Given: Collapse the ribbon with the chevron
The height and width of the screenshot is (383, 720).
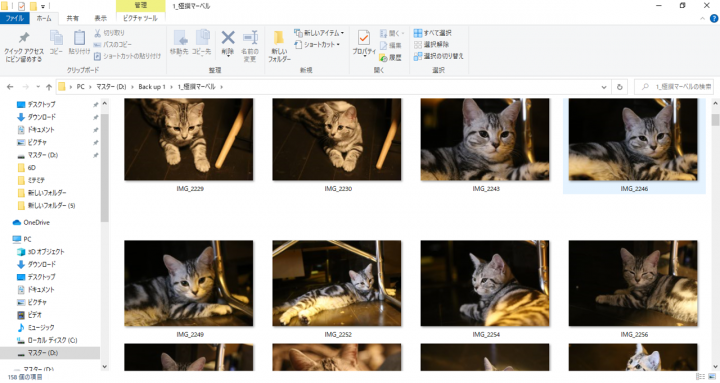Looking at the screenshot, I should click(x=702, y=19).
